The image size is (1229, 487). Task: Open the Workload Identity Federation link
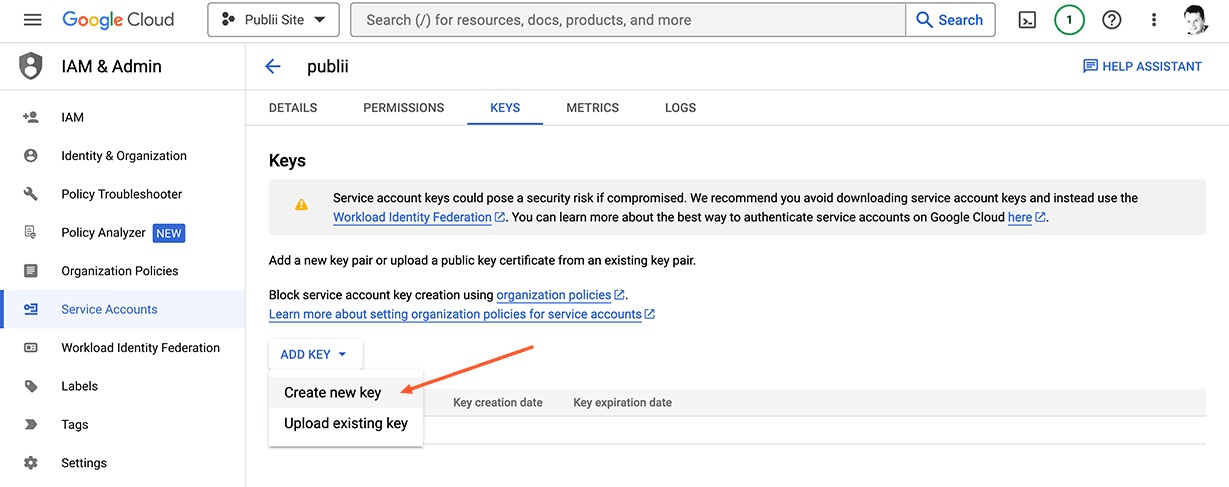(x=412, y=217)
